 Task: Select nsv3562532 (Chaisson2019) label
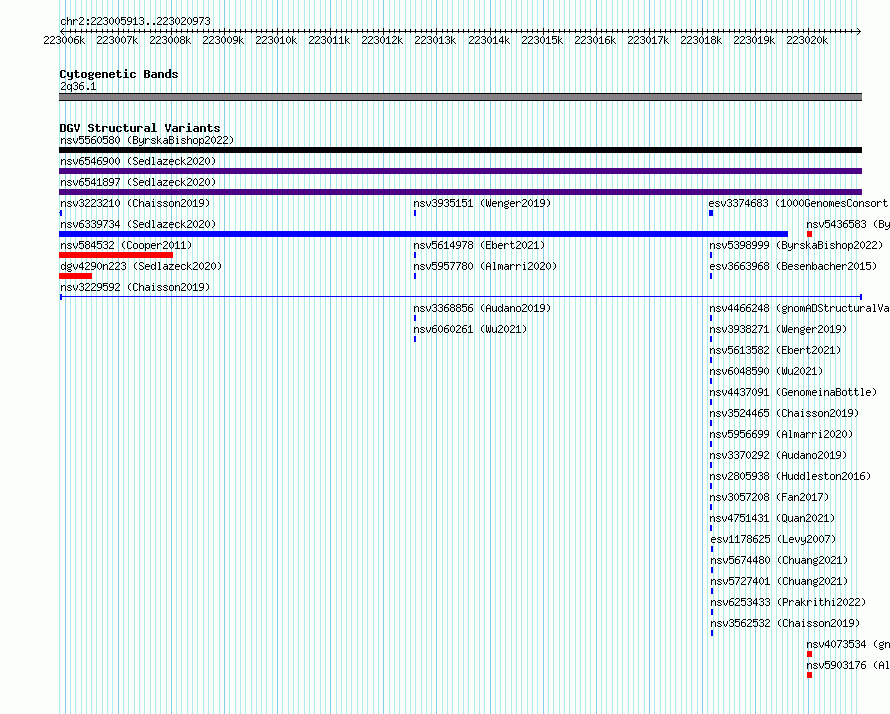pos(786,623)
